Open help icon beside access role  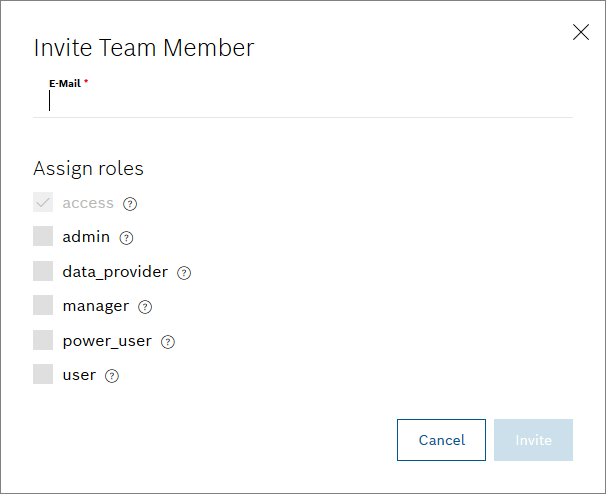pos(130,204)
